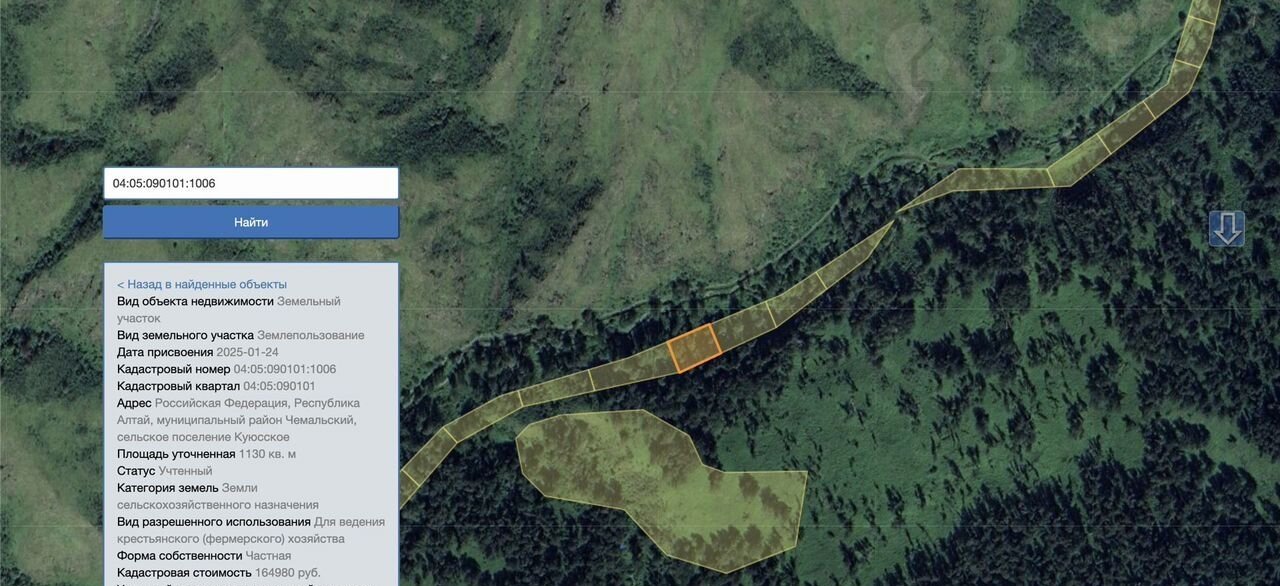1280x586 pixels.
Task: Click the Площадь уточненная 1130 кв. м line
Action: tap(207, 454)
